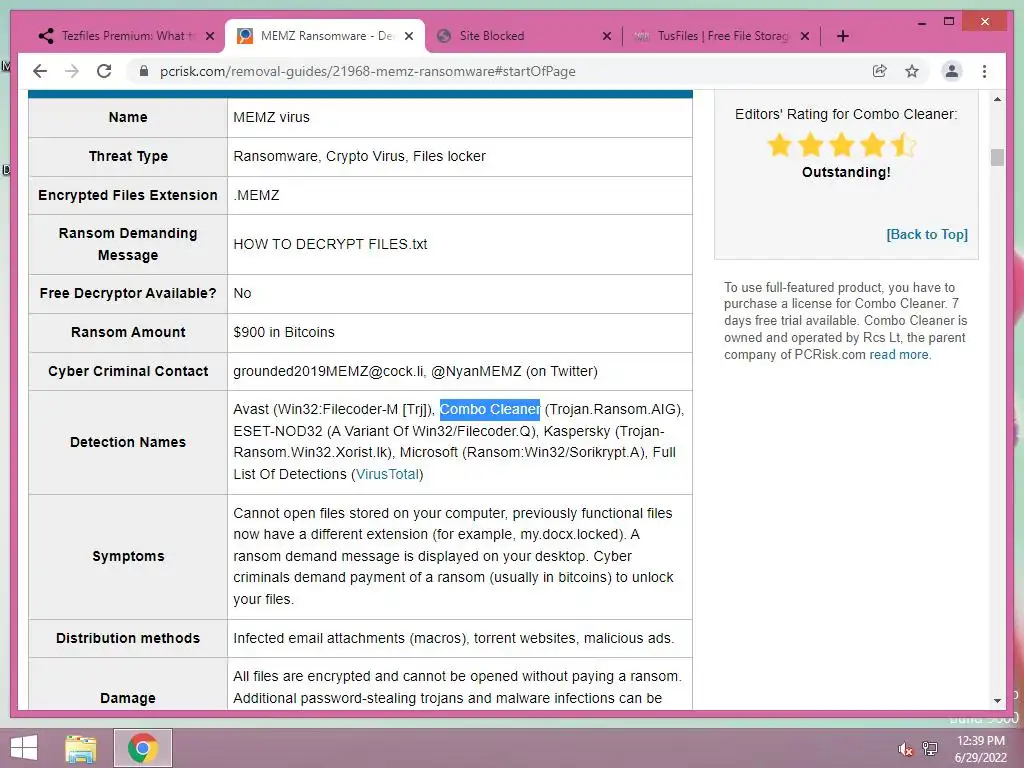This screenshot has height=768, width=1024.
Task: Click the .MEMZ extension value
Action: pos(257,195)
